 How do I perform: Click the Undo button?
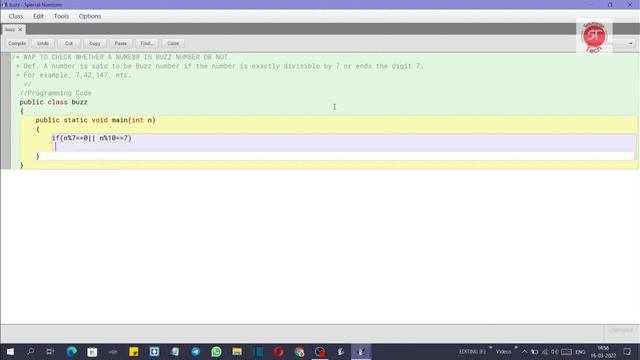click(43, 43)
